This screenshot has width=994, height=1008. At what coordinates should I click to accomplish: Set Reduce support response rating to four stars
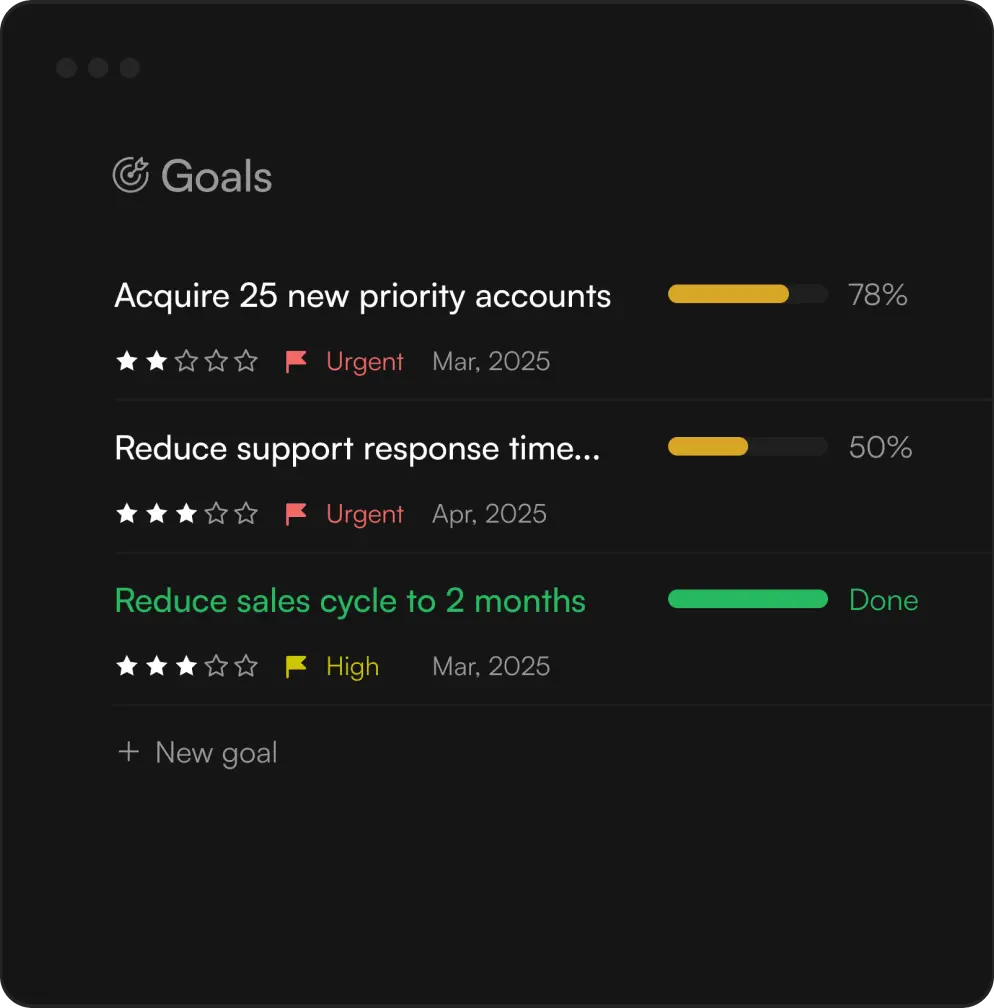(x=216, y=514)
